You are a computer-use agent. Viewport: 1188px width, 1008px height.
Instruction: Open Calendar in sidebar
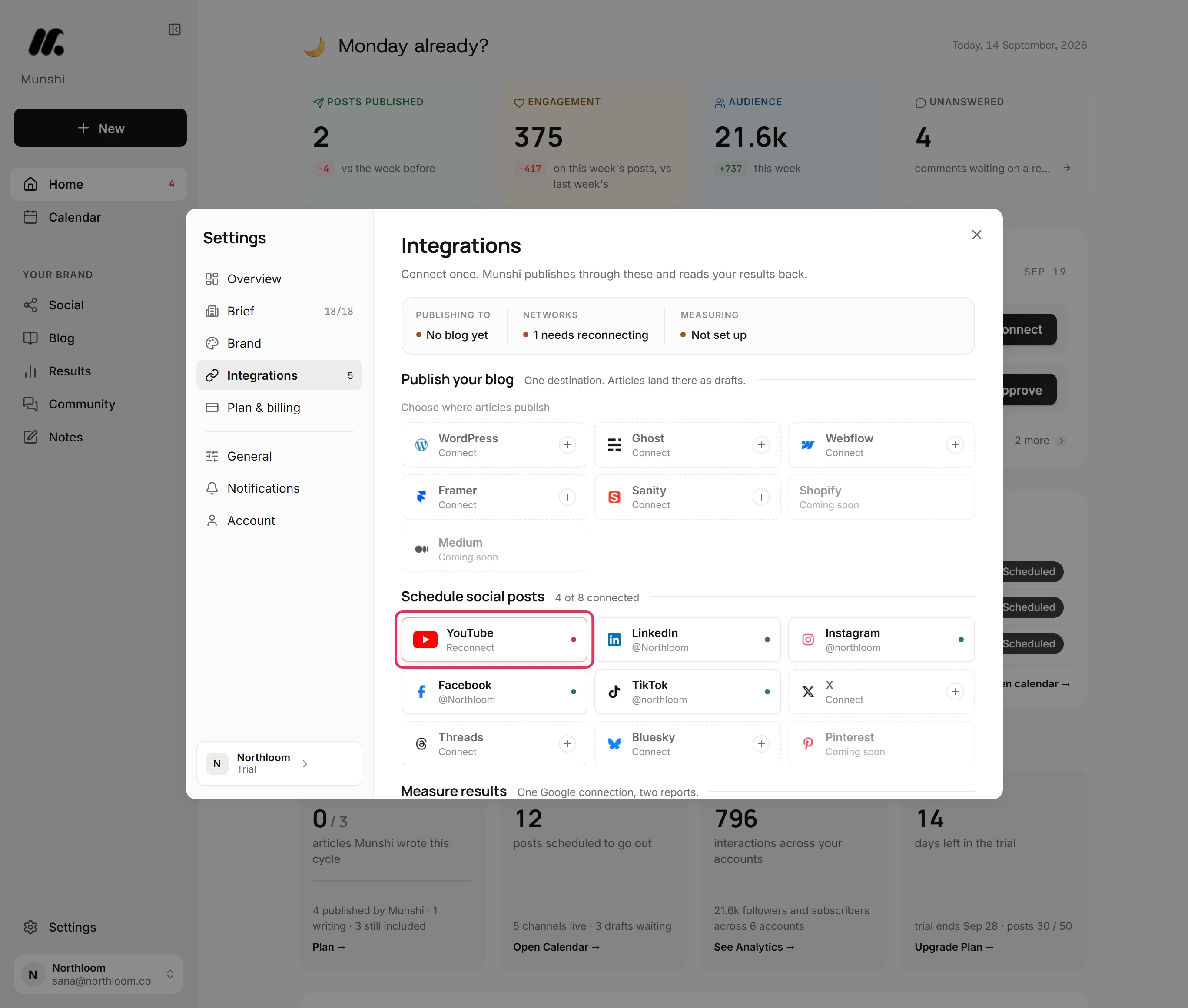click(98, 217)
